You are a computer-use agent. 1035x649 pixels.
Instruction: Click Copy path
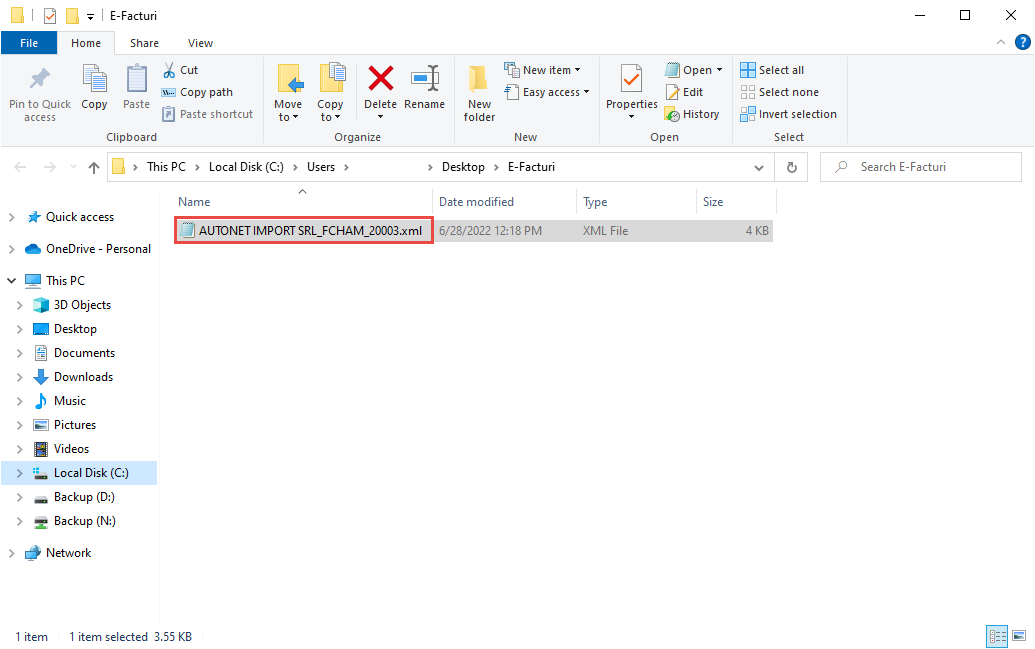[x=197, y=92]
